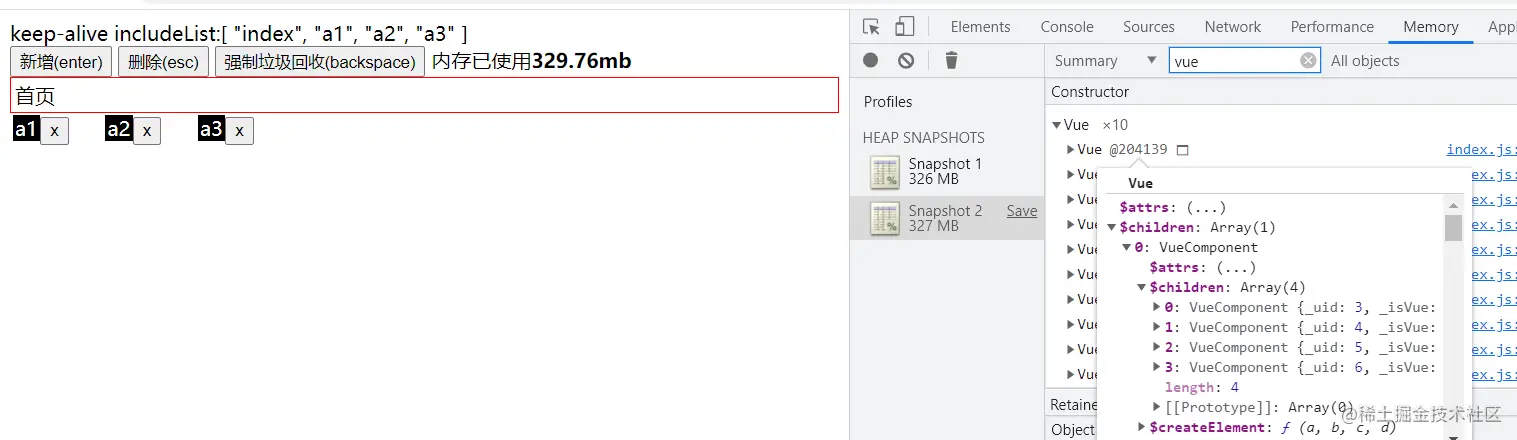Viewport: 1517px width, 440px height.
Task: Click the clear all profiles icon
Action: tap(906, 61)
